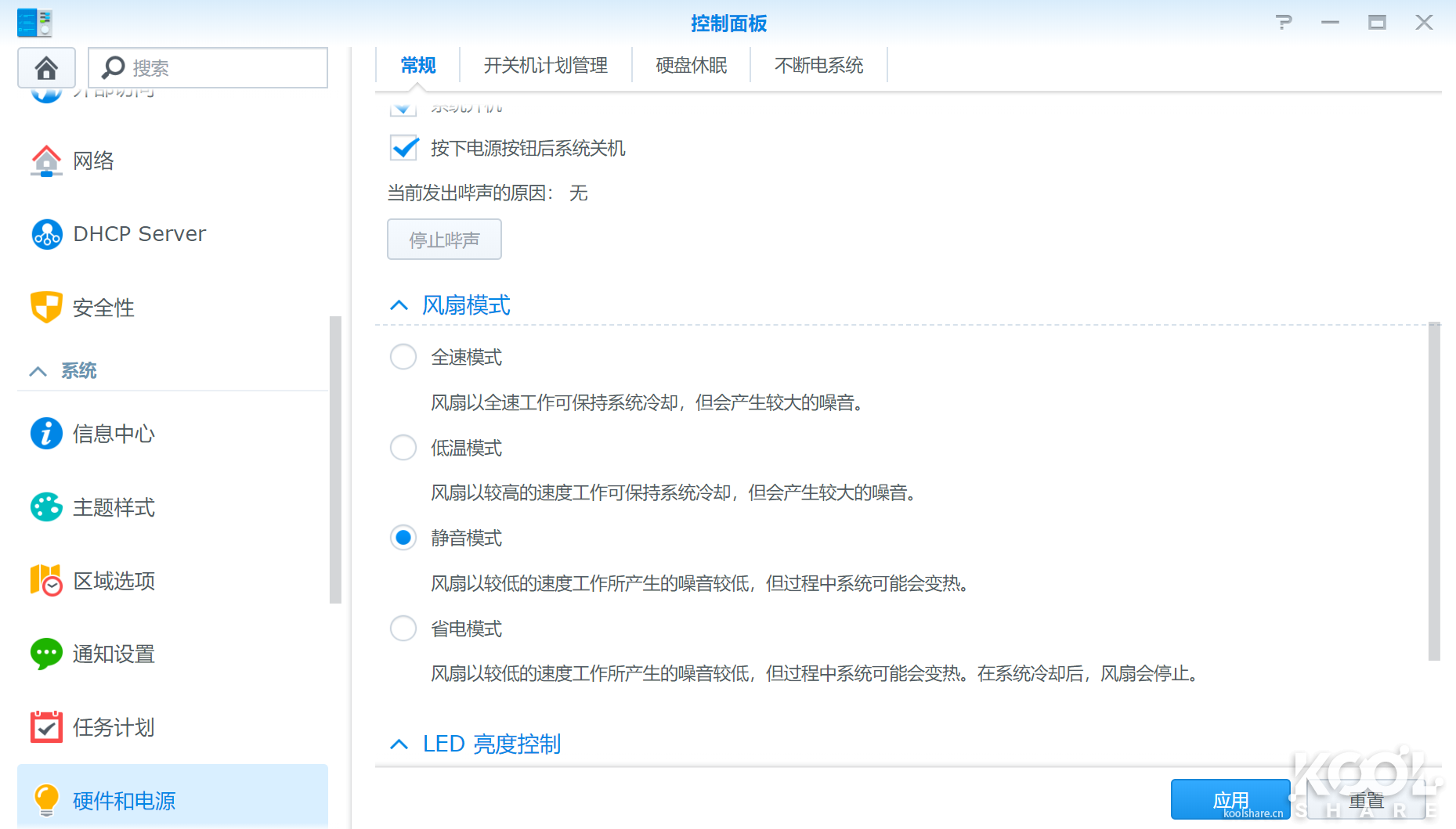Image resolution: width=1456 pixels, height=829 pixels.
Task: Switch to the UPS (不断电系统) tab
Action: point(818,66)
